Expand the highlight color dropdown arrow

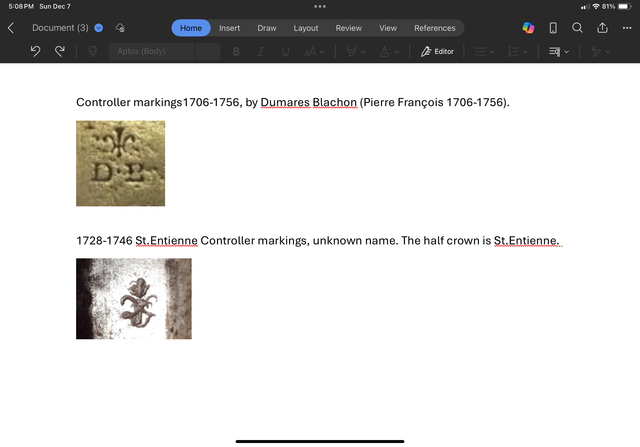pyautogui.click(x=363, y=52)
